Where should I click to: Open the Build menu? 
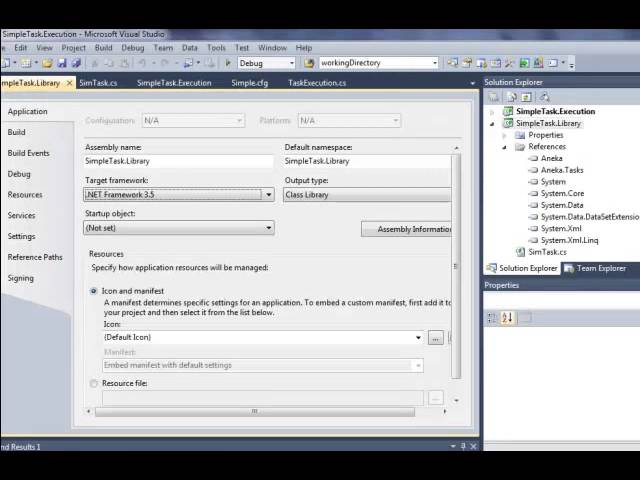pos(103,48)
